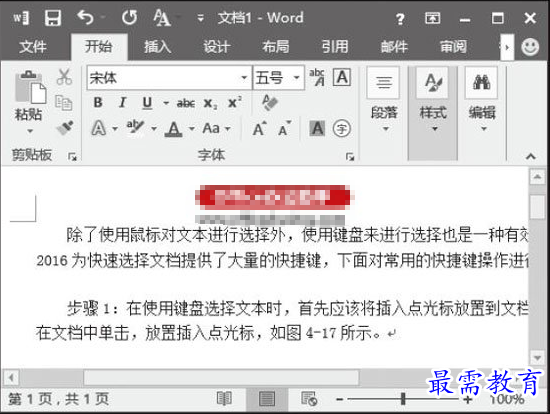The image size is (550, 414).
Task: Open Word Help question mark
Action: coord(400,18)
